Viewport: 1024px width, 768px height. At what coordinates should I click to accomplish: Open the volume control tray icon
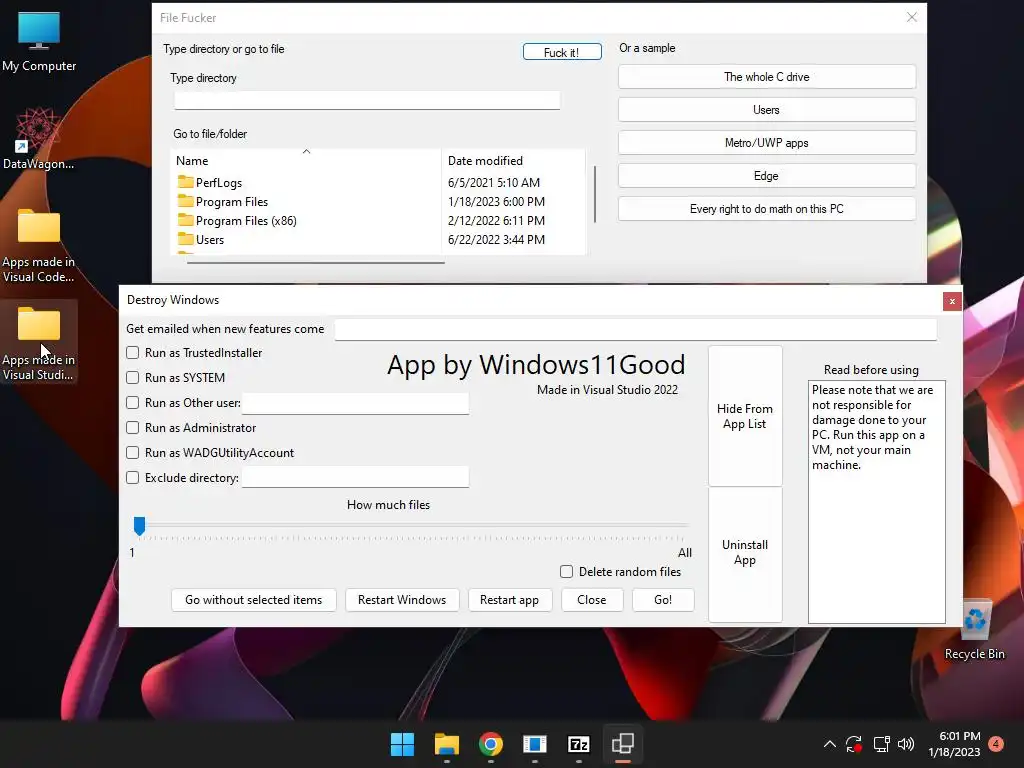pyautogui.click(x=906, y=744)
